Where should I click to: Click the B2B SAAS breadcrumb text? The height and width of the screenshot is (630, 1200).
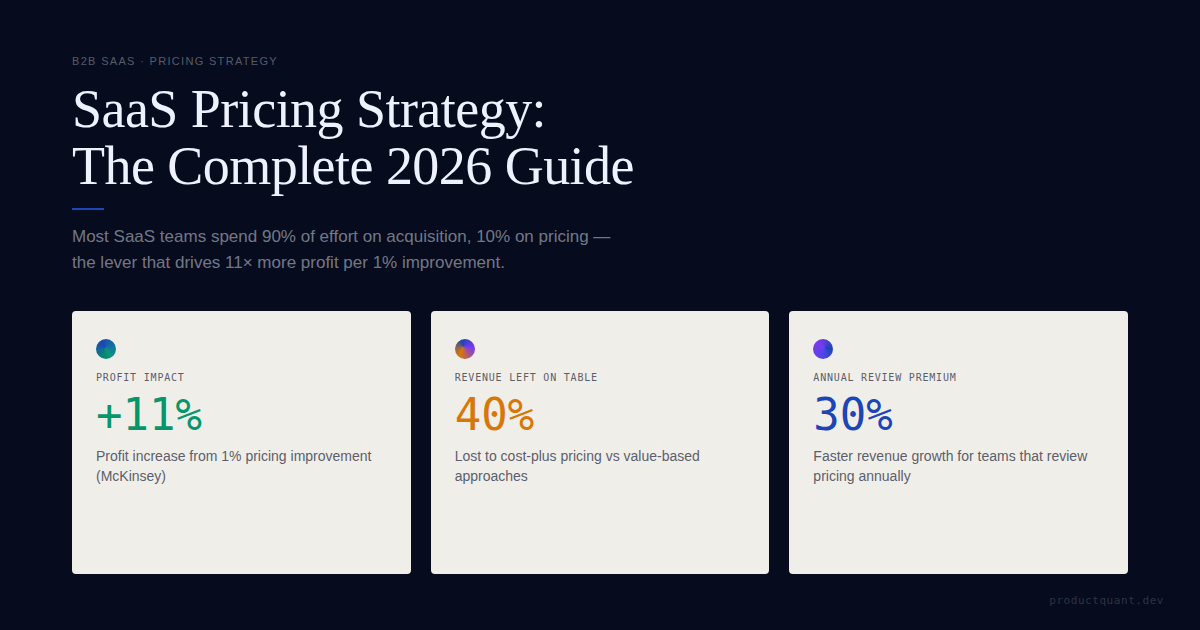point(103,61)
